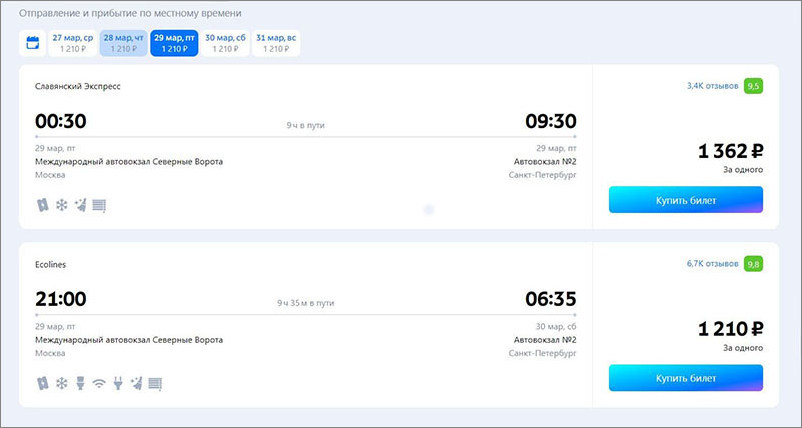802x428 pixels.
Task: Click the cleaning broom icon on the Славянский Экспресс trip
Action: (80, 206)
